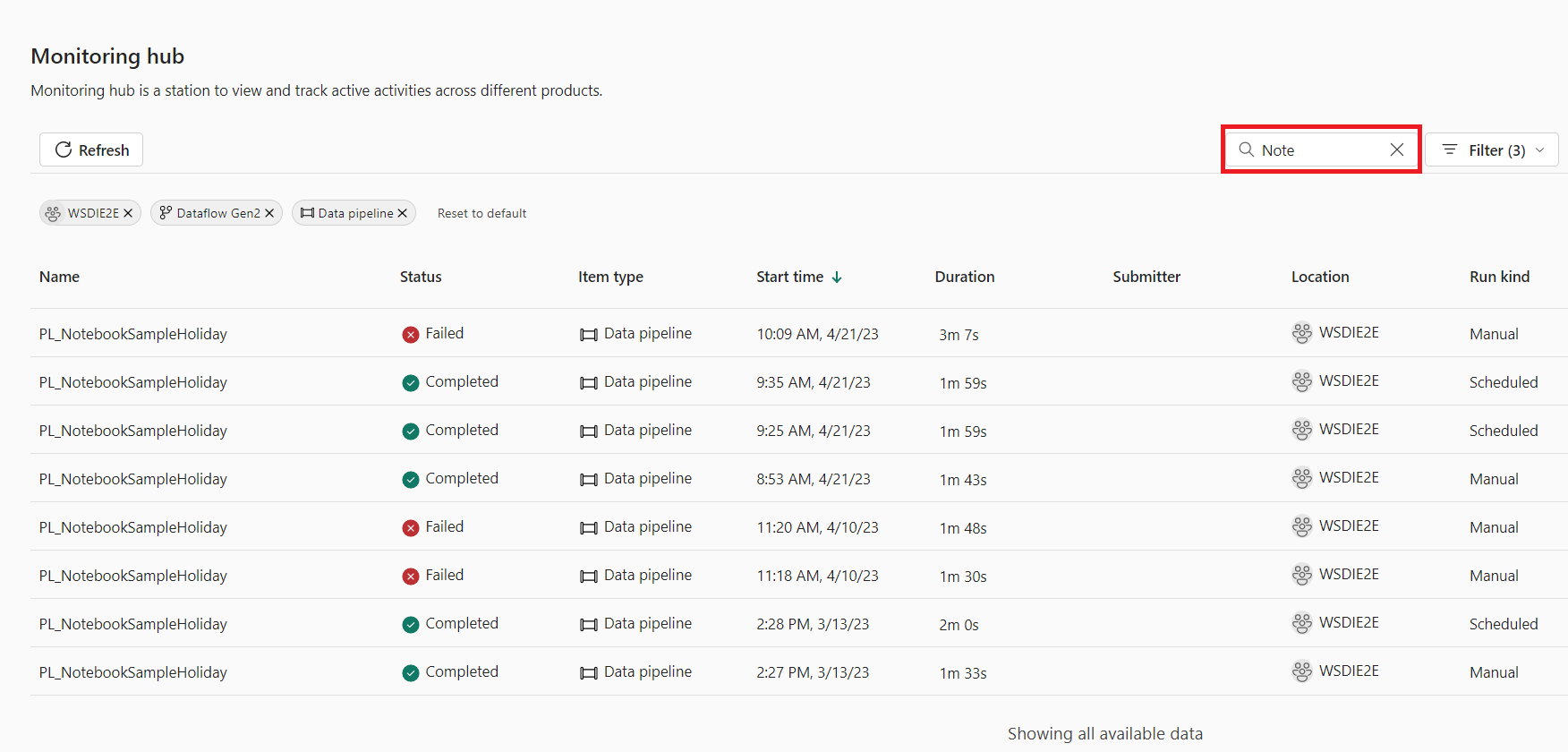Viewport: 1568px width, 752px height.
Task: Remove the Dataflow Gen2 filter chip
Action: 269,213
